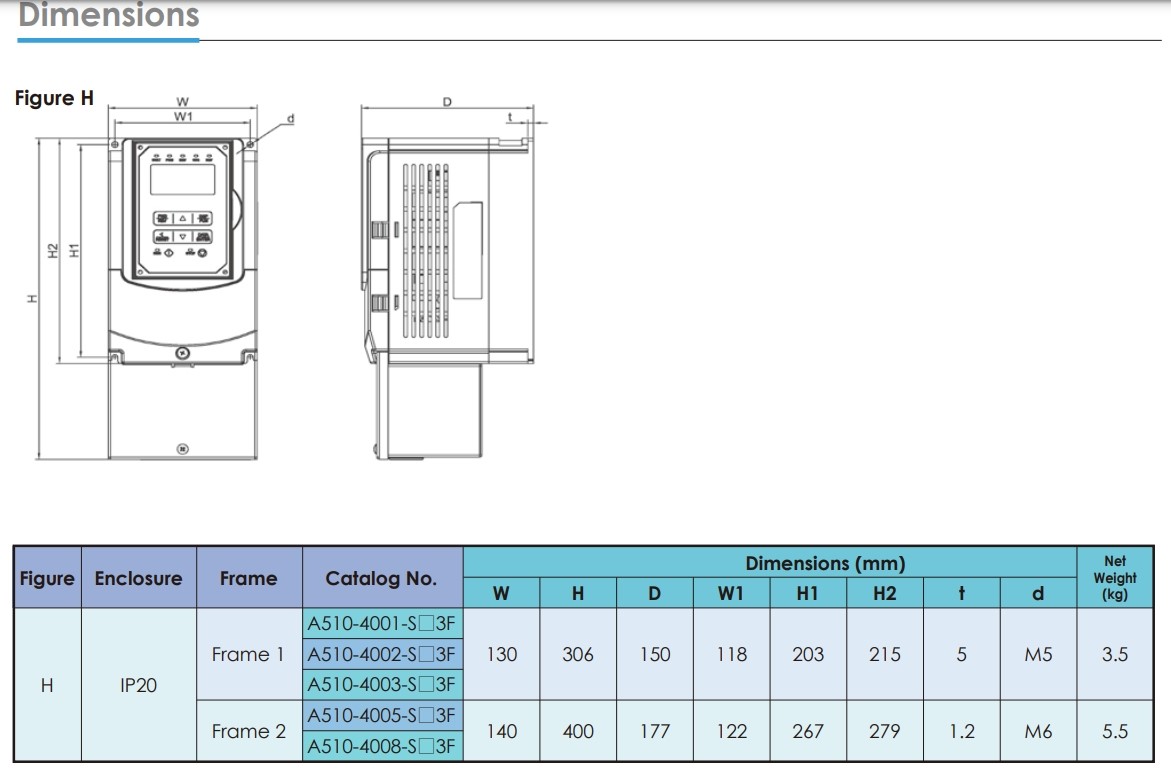The image size is (1171, 768).
Task: Select the "M5" cell in the d column
Action: (x=1038, y=654)
